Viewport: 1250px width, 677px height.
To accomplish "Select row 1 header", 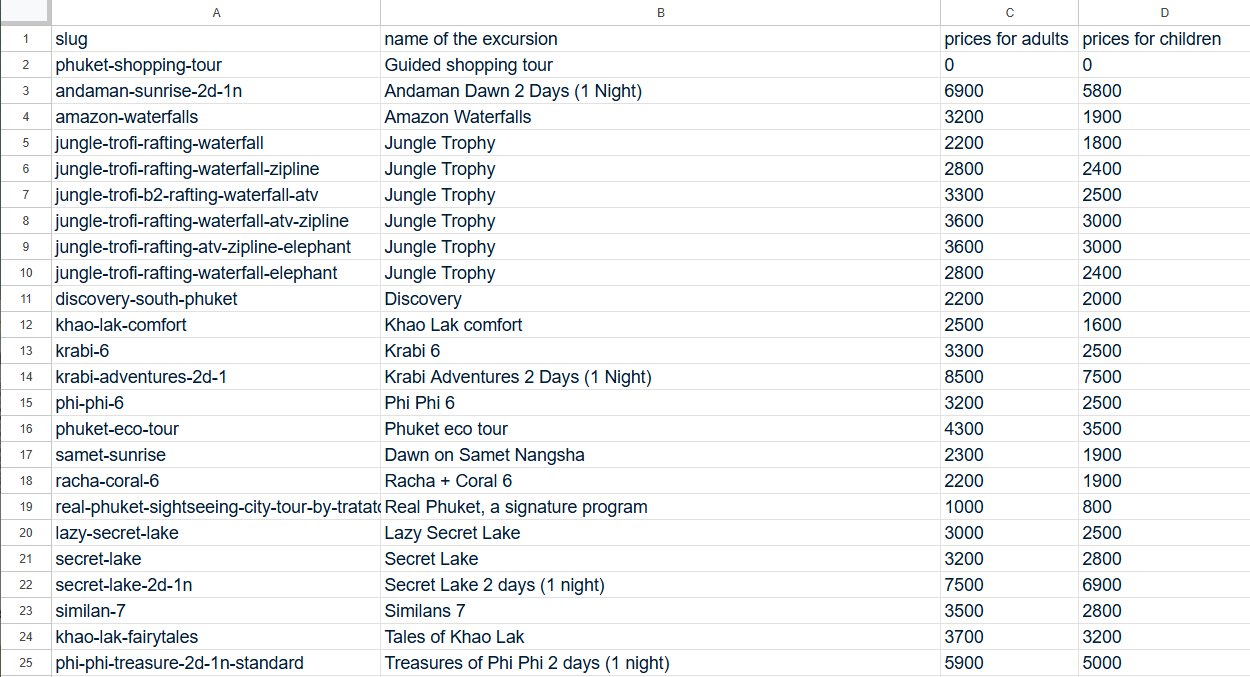I will (25, 39).
